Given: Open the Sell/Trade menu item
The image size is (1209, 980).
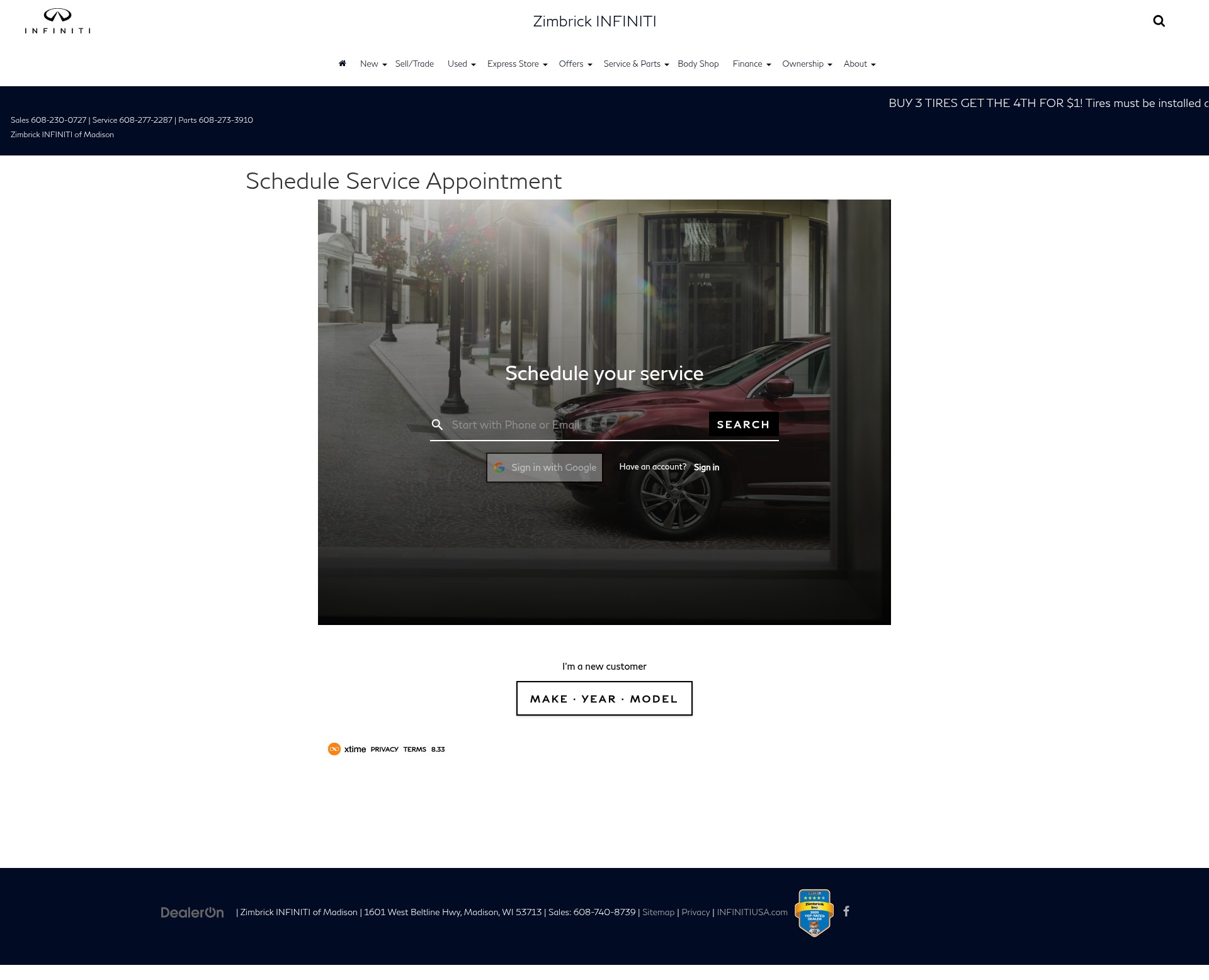Looking at the screenshot, I should [414, 64].
